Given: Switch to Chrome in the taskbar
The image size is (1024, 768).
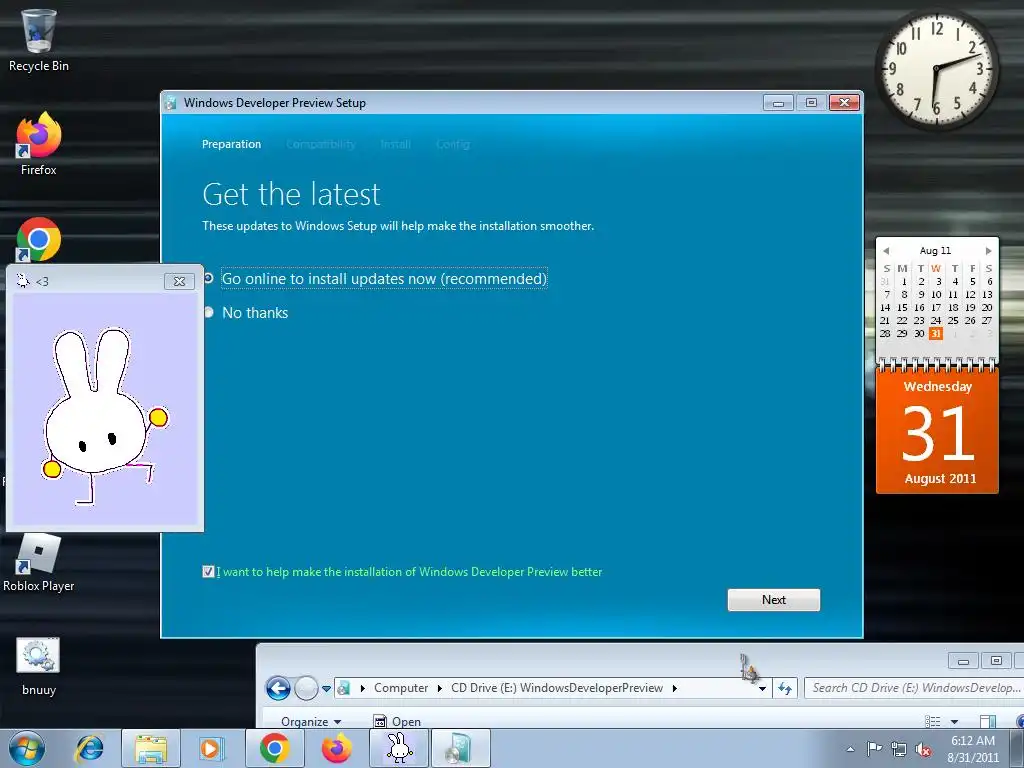Looking at the screenshot, I should pyautogui.click(x=274, y=748).
